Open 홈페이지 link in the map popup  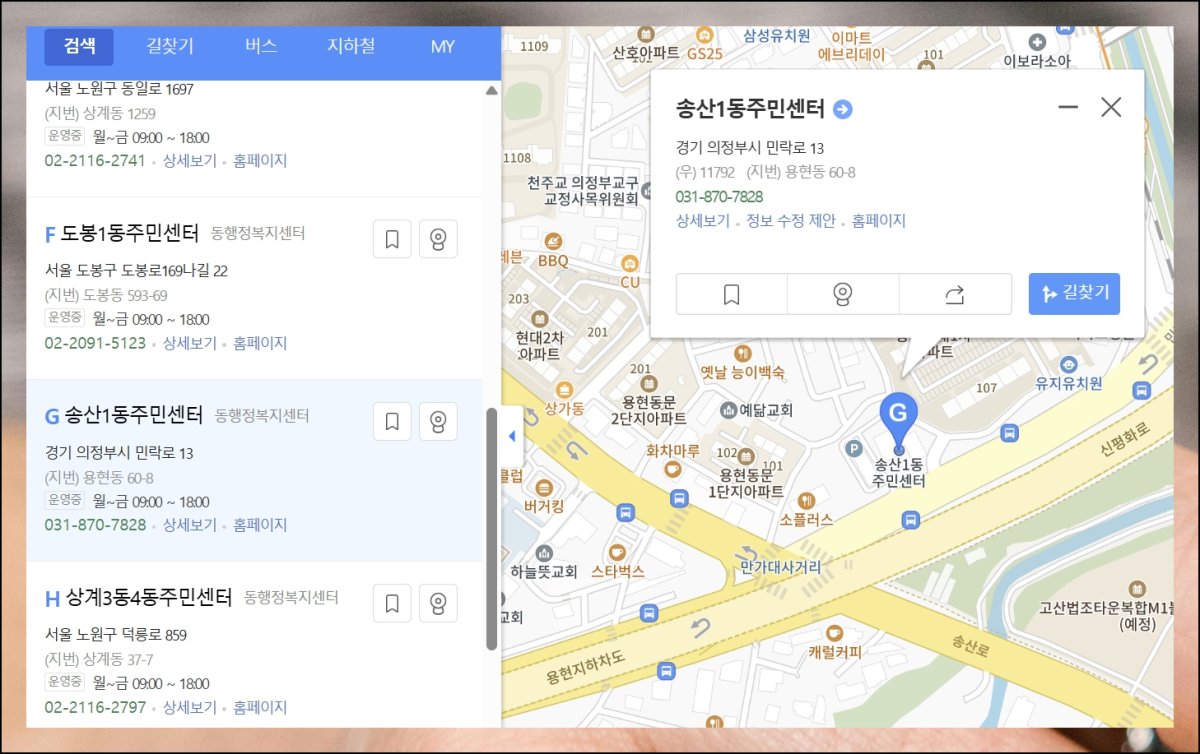(x=879, y=221)
